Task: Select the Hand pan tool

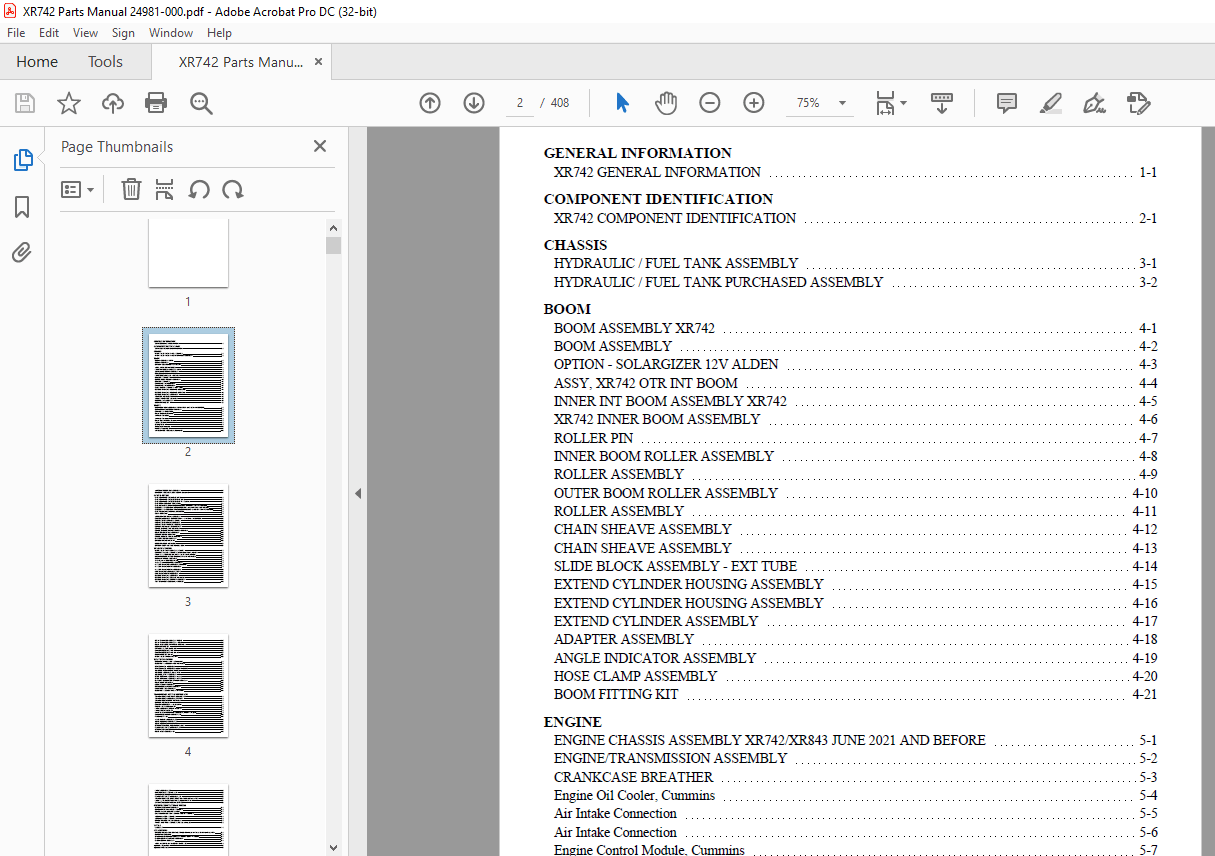Action: [x=666, y=103]
